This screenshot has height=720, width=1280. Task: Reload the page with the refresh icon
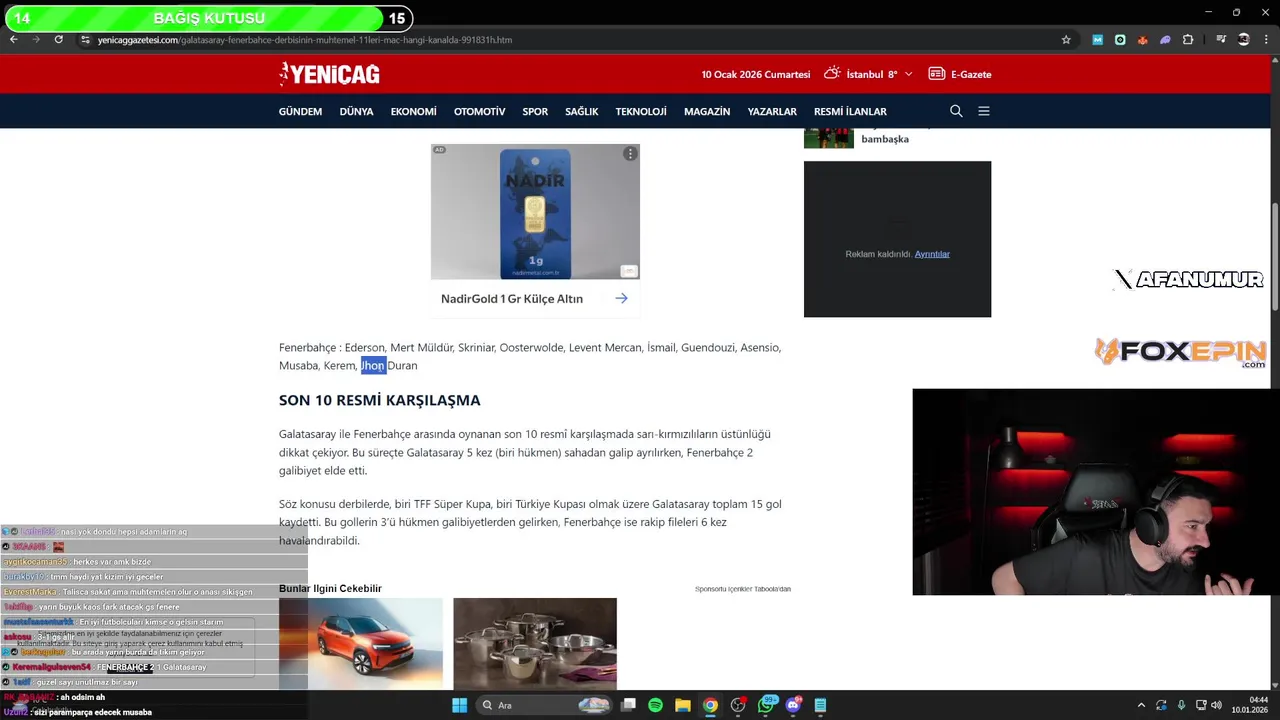coord(59,39)
